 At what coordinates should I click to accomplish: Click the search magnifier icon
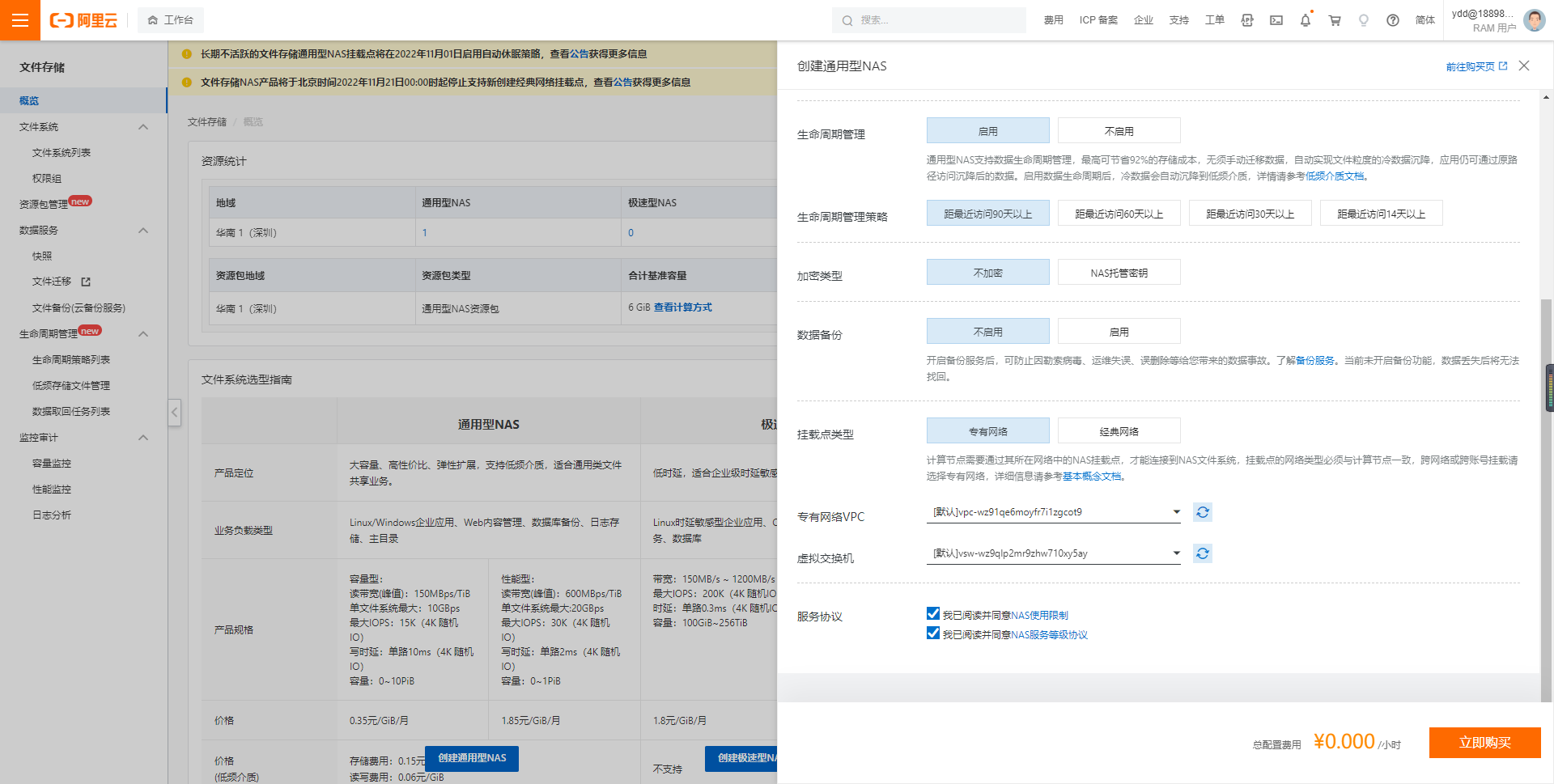(x=847, y=20)
